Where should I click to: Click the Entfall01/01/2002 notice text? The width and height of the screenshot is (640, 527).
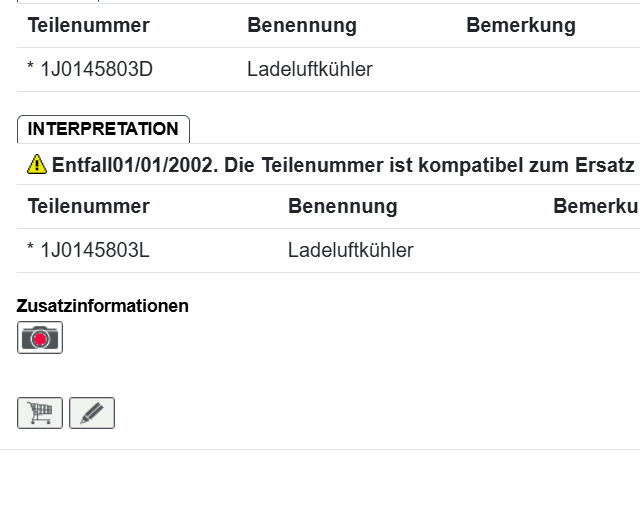coord(134,165)
